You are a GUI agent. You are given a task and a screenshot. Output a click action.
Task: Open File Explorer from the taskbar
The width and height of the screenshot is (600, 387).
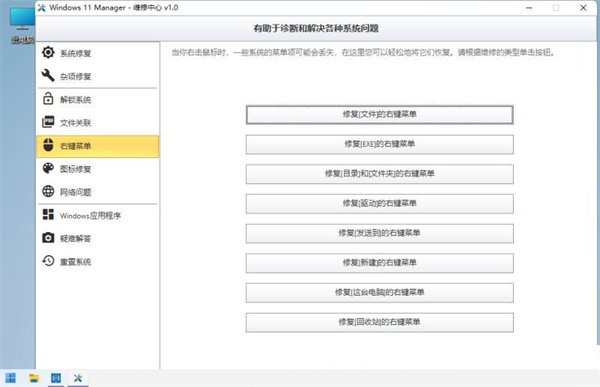(34, 378)
